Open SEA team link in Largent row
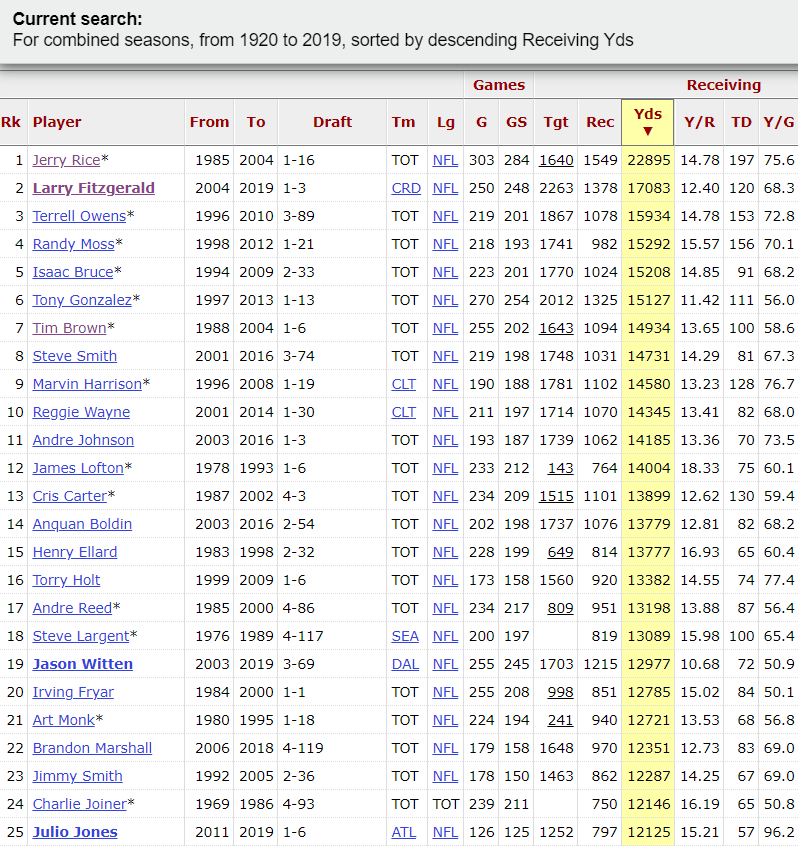Screen dimensions: 798x846 [x=405, y=637]
